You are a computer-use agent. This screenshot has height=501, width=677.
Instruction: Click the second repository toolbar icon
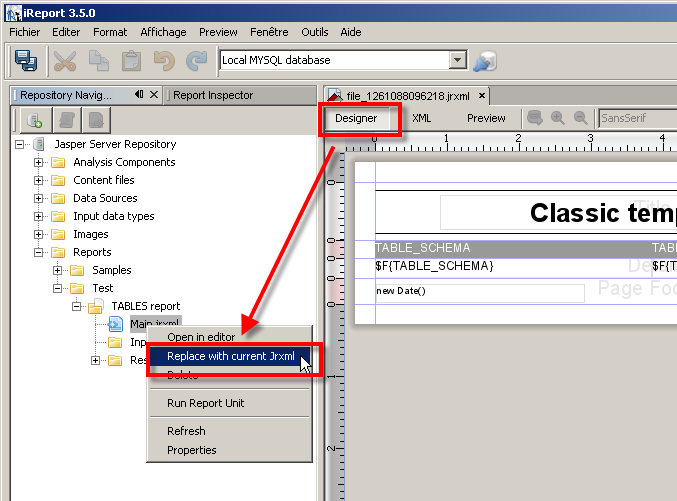point(66,120)
